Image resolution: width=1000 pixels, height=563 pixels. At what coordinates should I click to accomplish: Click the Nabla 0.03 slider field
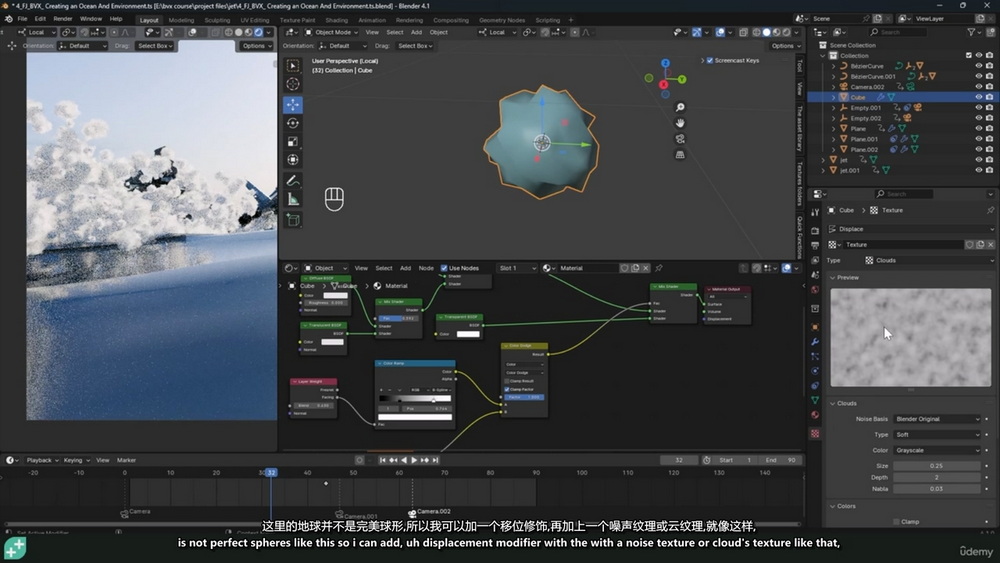pos(936,489)
